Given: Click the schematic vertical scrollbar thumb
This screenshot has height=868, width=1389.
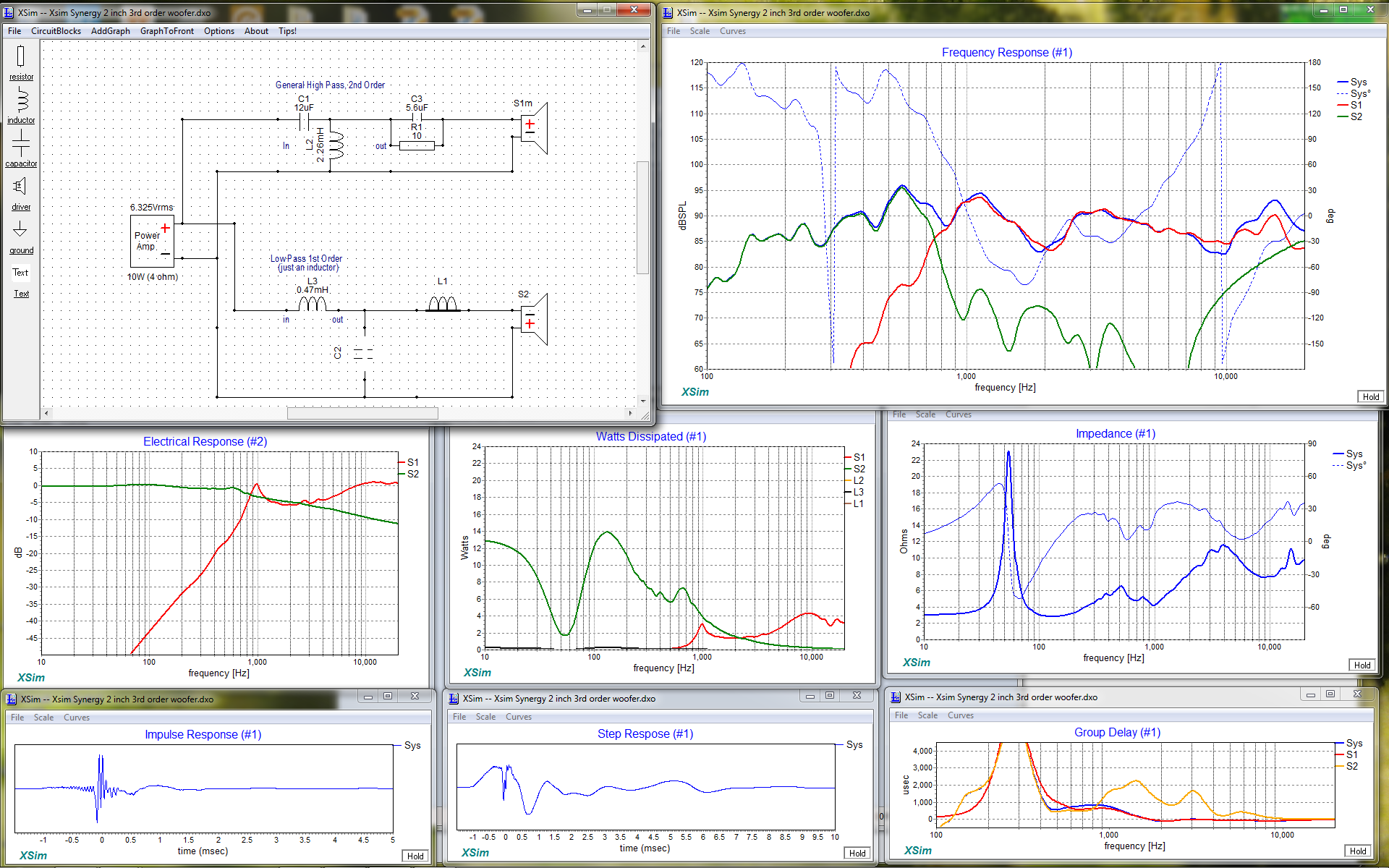Looking at the screenshot, I should tap(643, 218).
